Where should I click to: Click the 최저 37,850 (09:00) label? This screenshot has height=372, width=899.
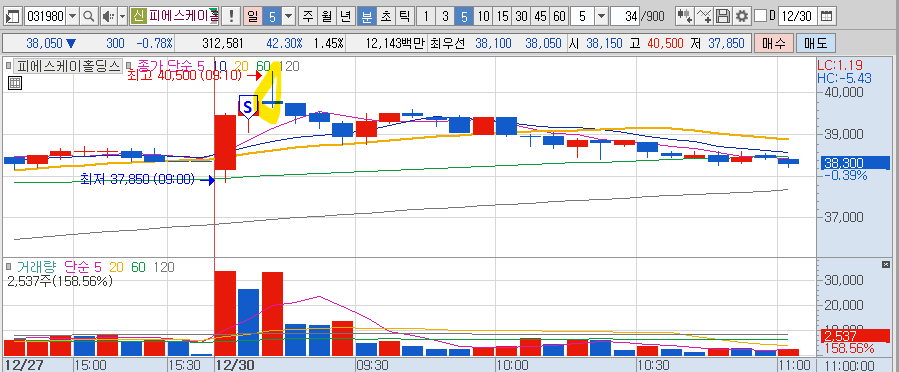click(x=138, y=180)
